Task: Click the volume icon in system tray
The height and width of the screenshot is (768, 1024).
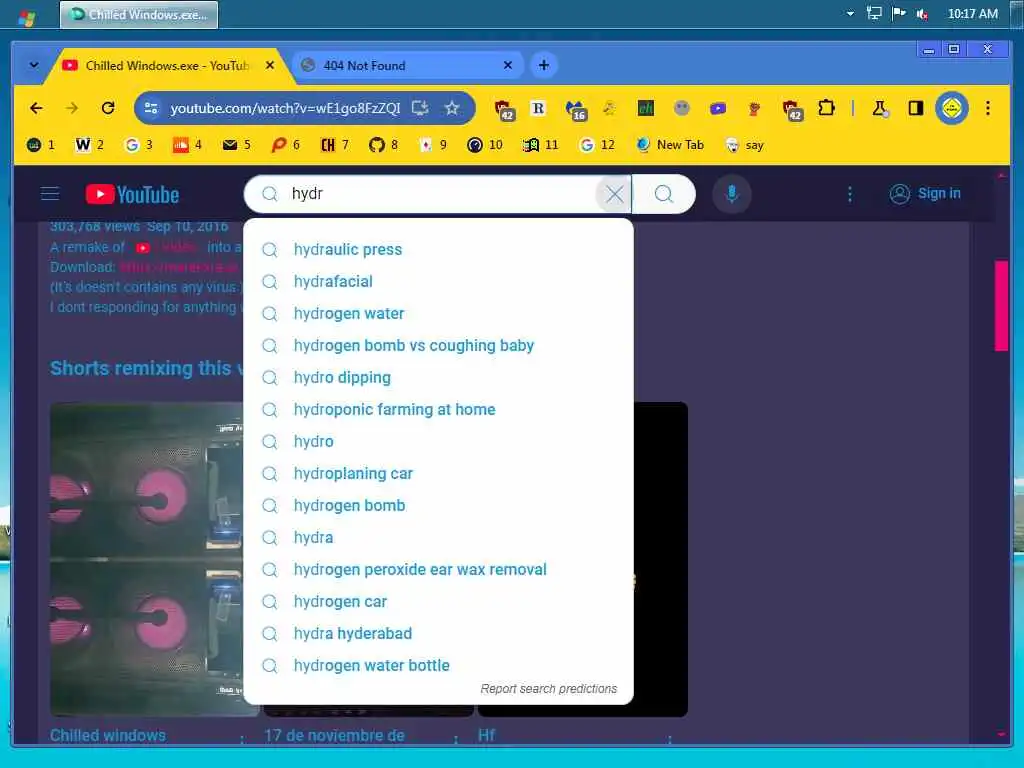Action: pyautogui.click(x=922, y=14)
